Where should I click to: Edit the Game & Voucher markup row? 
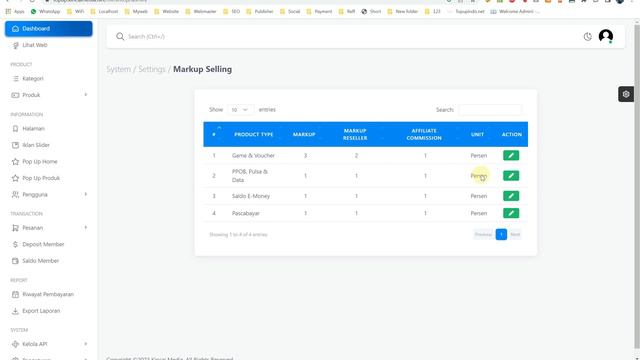click(511, 156)
